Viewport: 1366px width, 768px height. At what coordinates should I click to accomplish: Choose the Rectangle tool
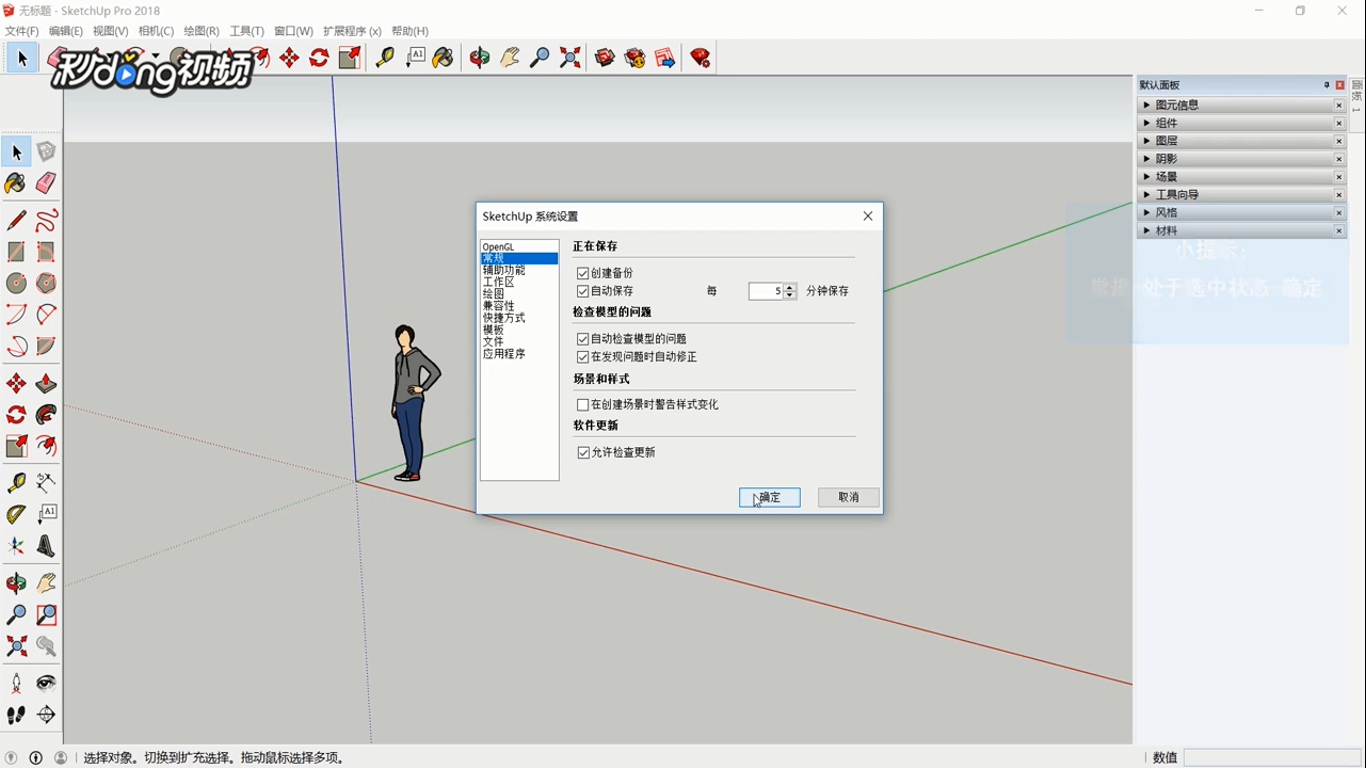point(16,252)
